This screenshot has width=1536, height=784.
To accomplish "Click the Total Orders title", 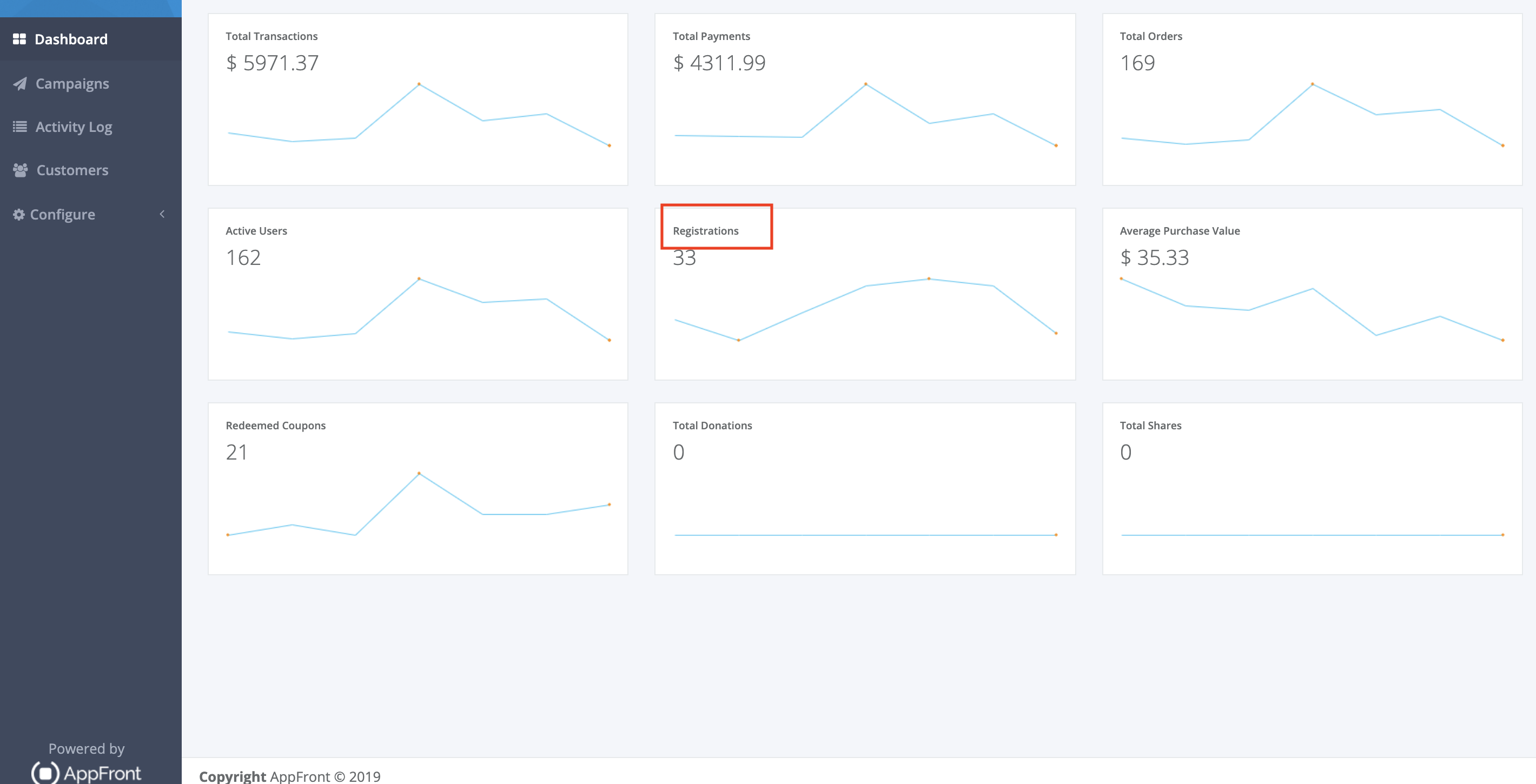I will click(x=1151, y=36).
